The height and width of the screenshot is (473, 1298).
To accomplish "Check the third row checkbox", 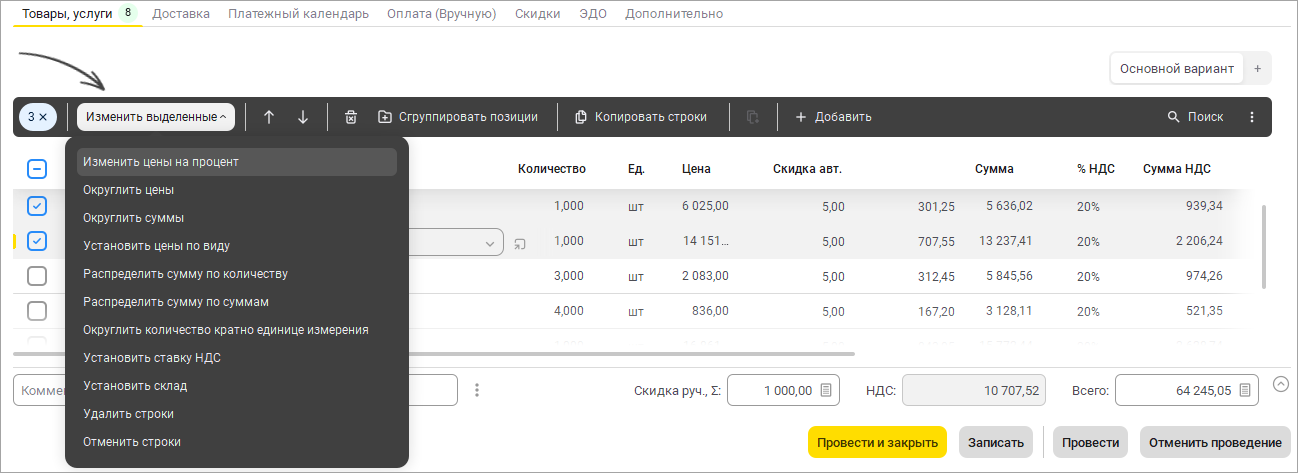I will click(x=37, y=276).
